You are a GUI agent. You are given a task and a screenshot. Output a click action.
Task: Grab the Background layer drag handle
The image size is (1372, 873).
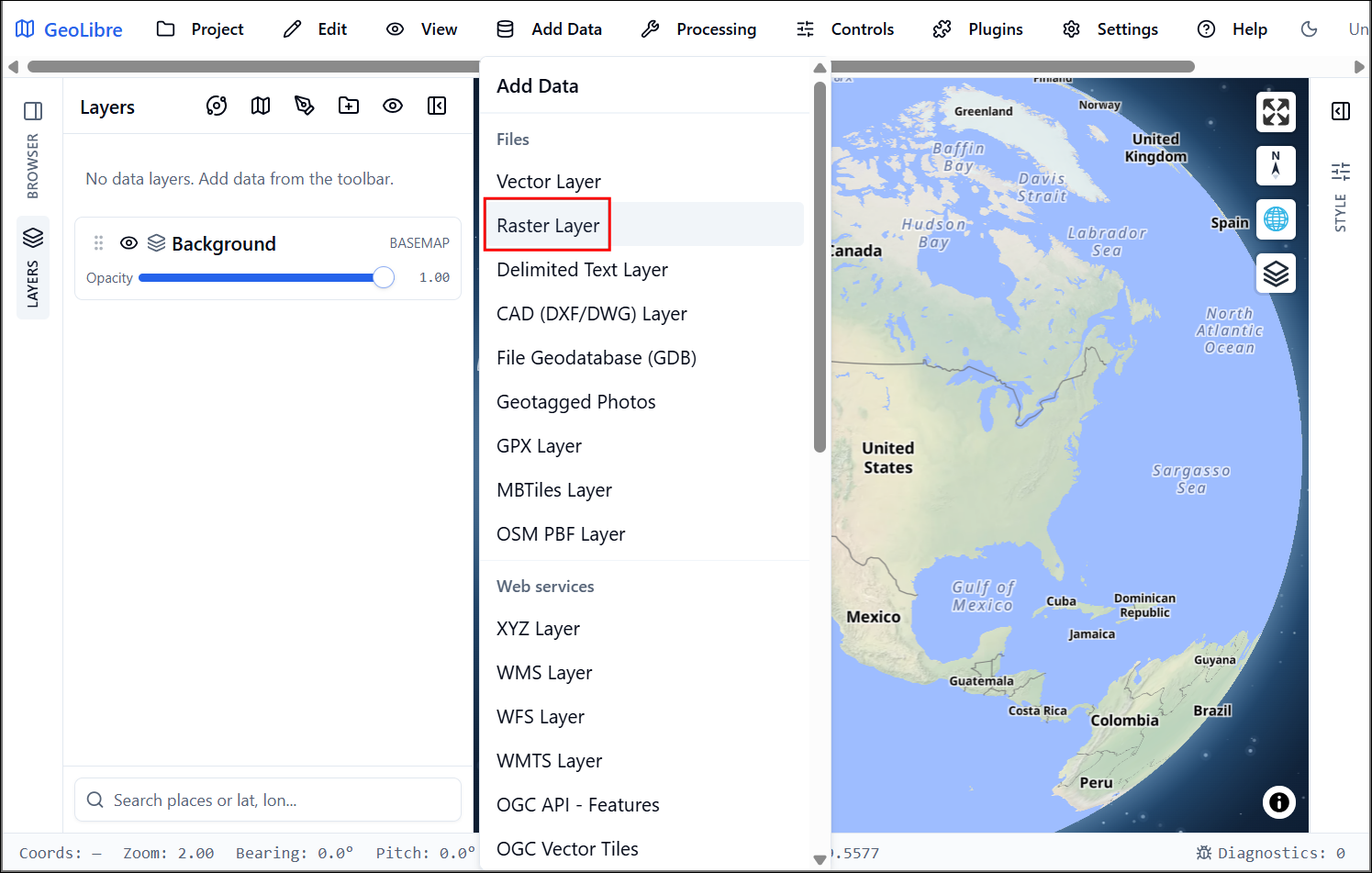coord(98,243)
